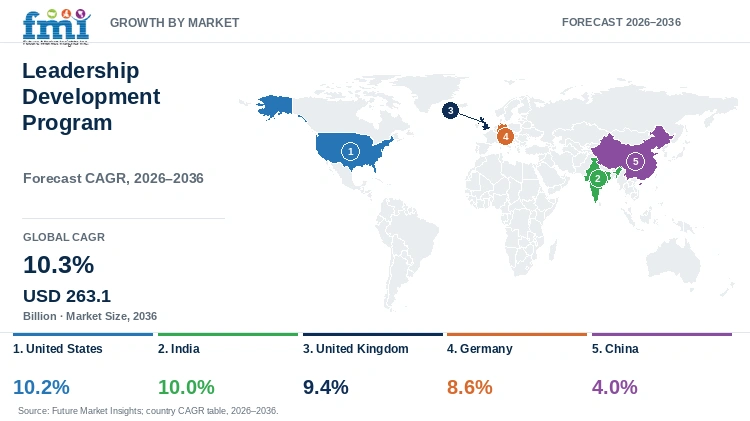Screen dimensions: 750x421
Task: Click the FMI logo
Action: [56, 27]
